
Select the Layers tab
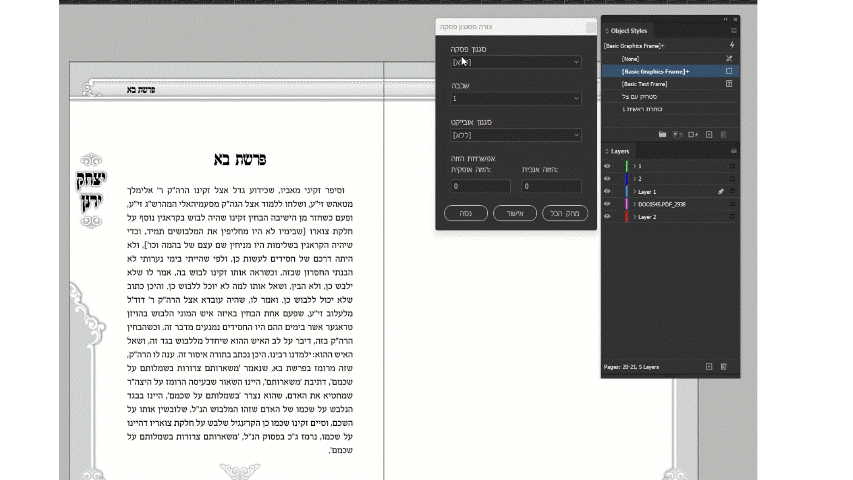[x=620, y=151]
